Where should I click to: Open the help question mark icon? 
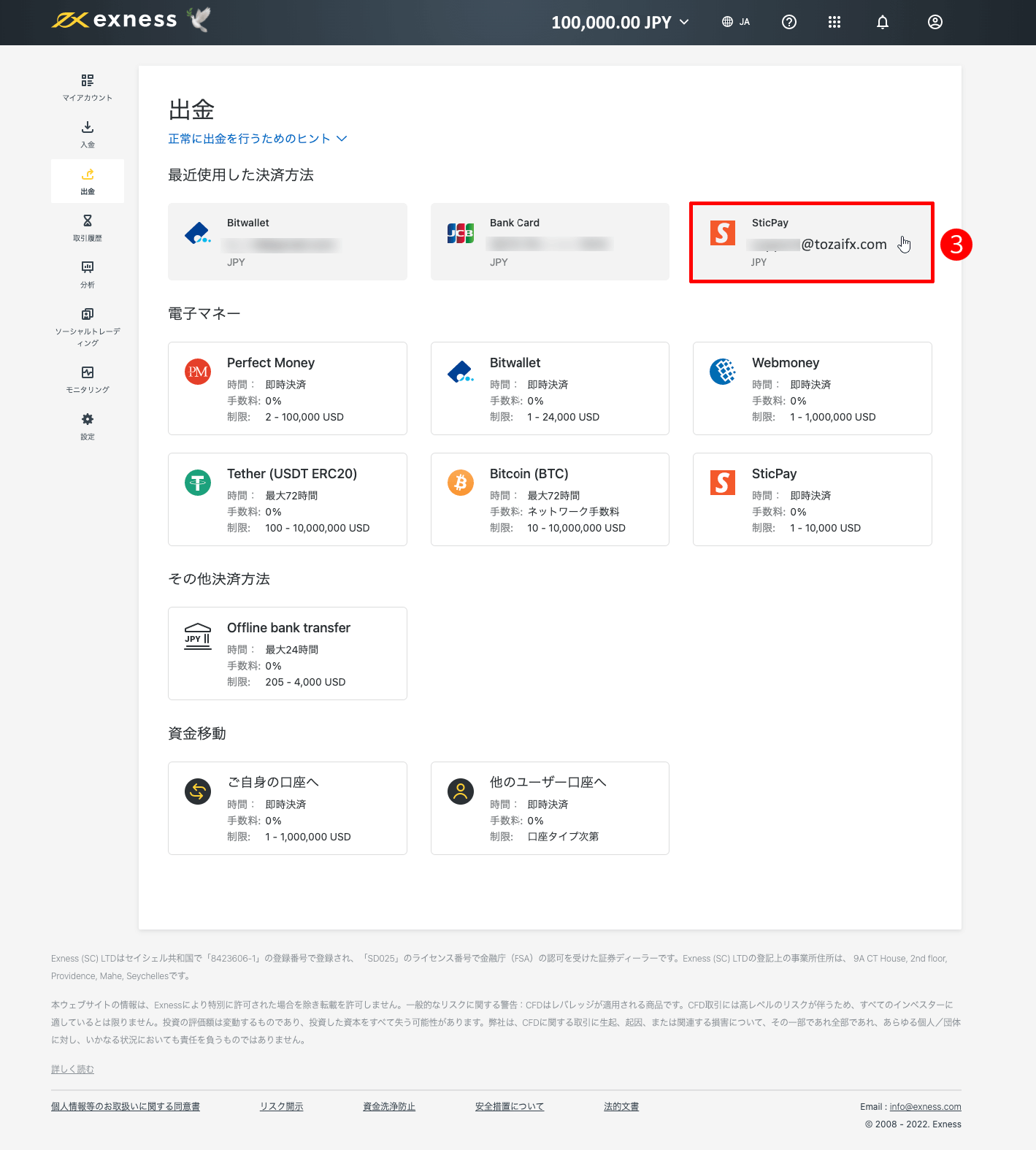tap(788, 22)
